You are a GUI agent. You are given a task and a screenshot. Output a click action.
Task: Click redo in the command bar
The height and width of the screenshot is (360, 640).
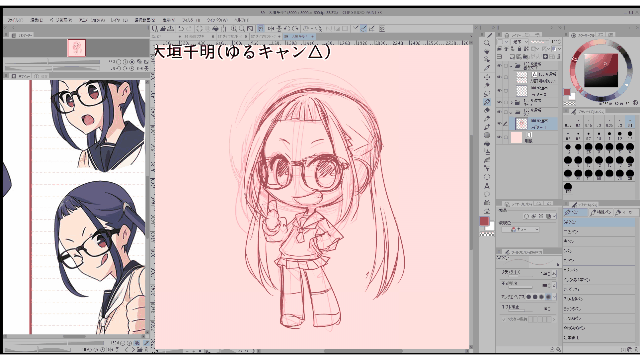pos(189,29)
